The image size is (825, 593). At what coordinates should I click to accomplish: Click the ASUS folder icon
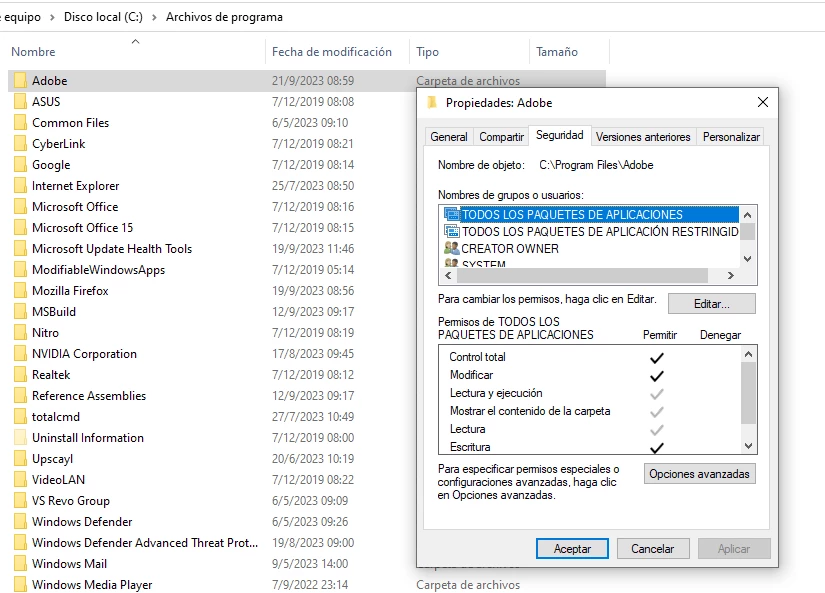(20, 102)
